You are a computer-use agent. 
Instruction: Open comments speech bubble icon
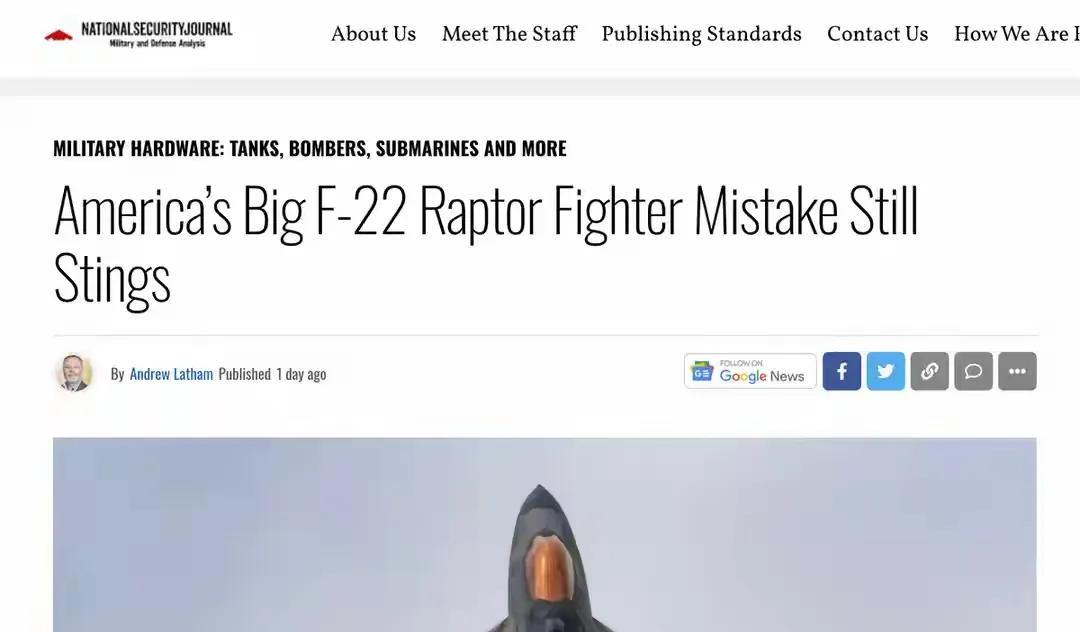(973, 371)
